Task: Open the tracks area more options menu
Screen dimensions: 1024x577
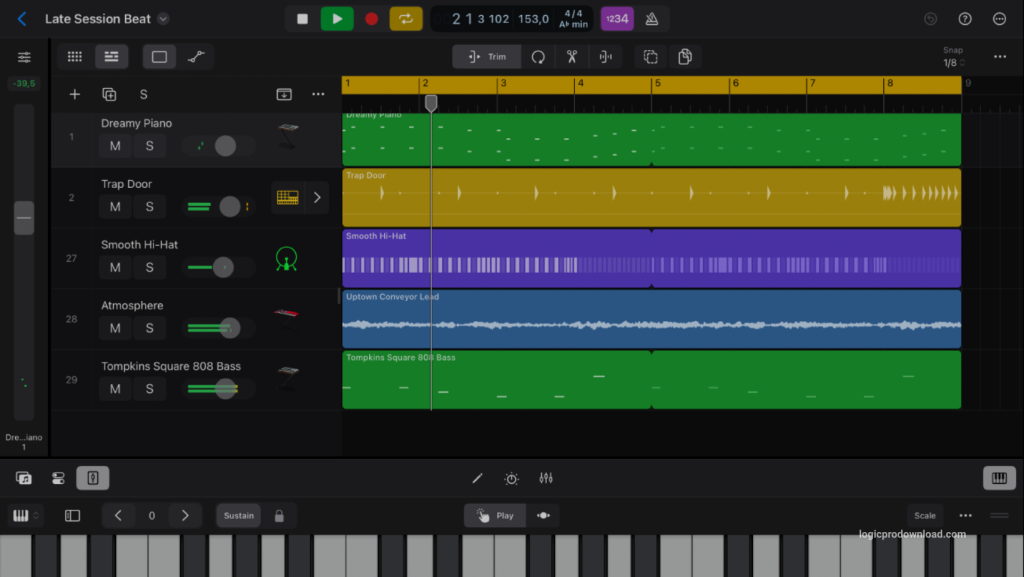Action: tap(318, 93)
